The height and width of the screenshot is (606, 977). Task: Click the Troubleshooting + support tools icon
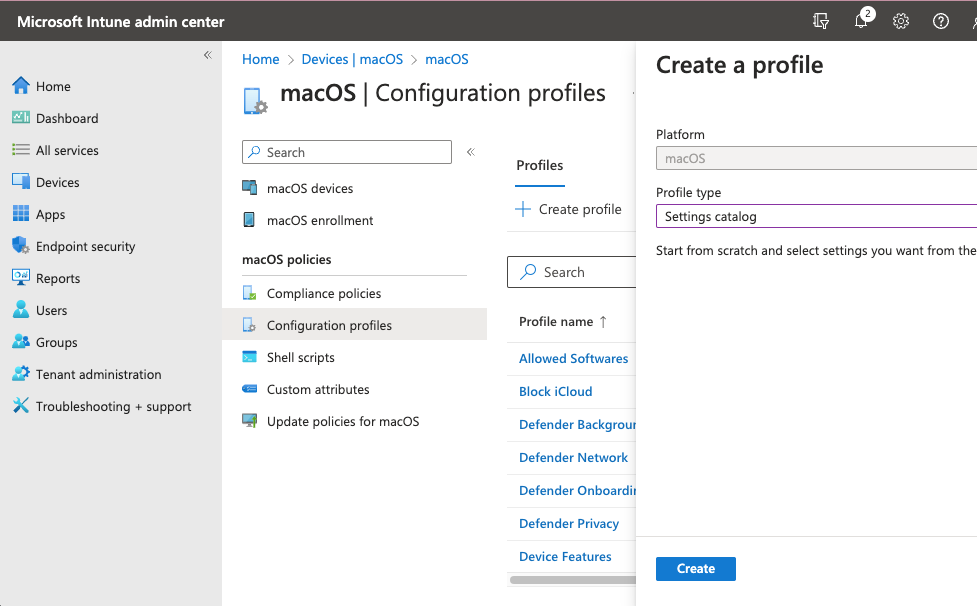point(21,405)
